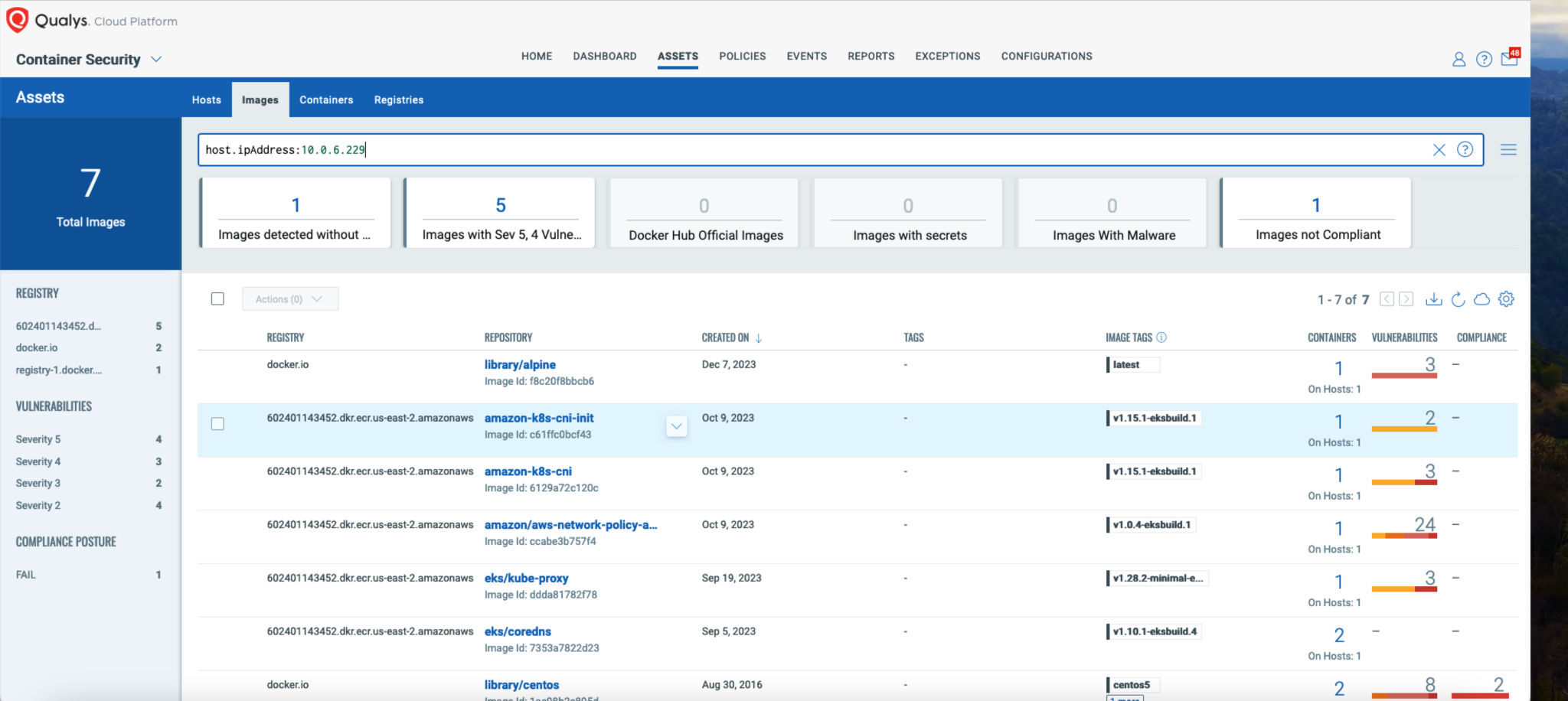Toggle the select-all checkbox above the table
Screen dimensions: 1568x701
point(217,298)
